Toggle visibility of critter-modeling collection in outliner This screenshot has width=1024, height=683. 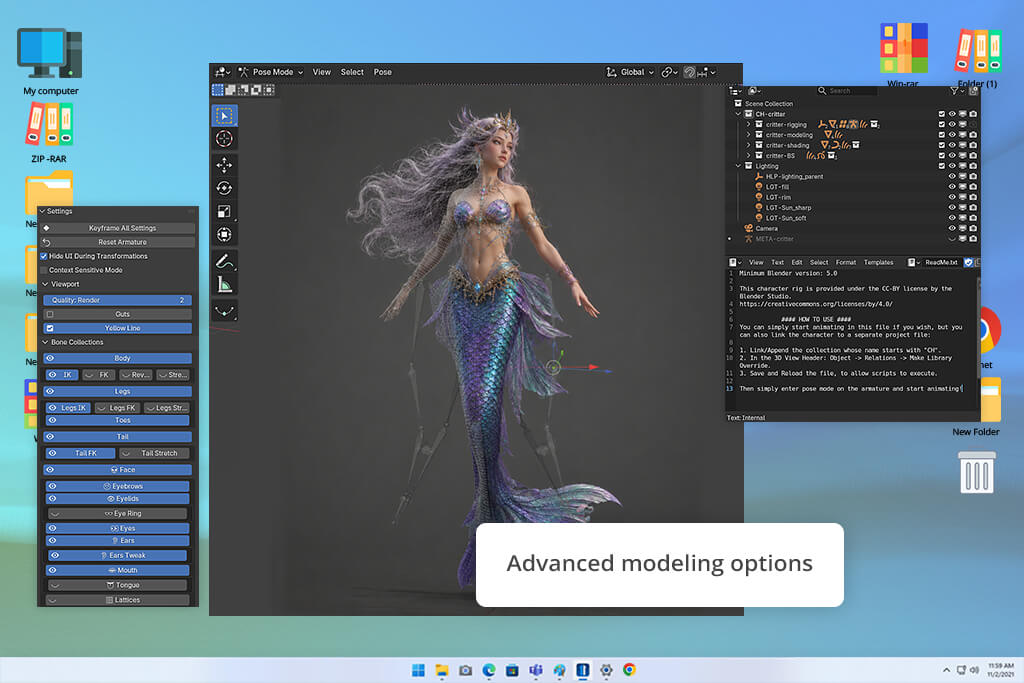[x=952, y=135]
